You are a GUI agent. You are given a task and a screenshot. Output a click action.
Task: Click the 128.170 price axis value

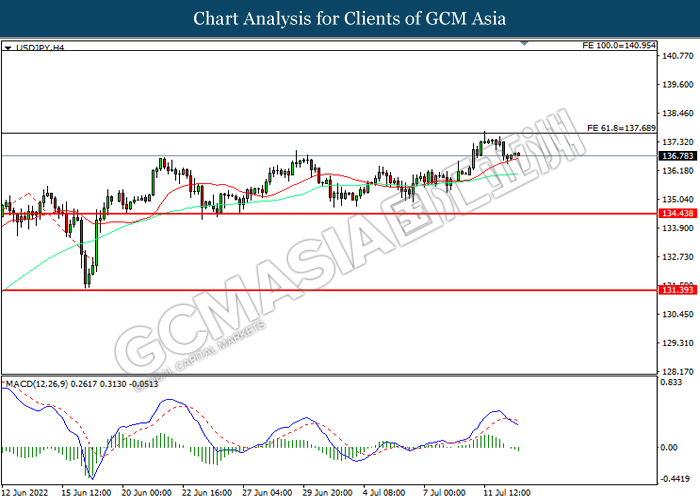tap(678, 371)
